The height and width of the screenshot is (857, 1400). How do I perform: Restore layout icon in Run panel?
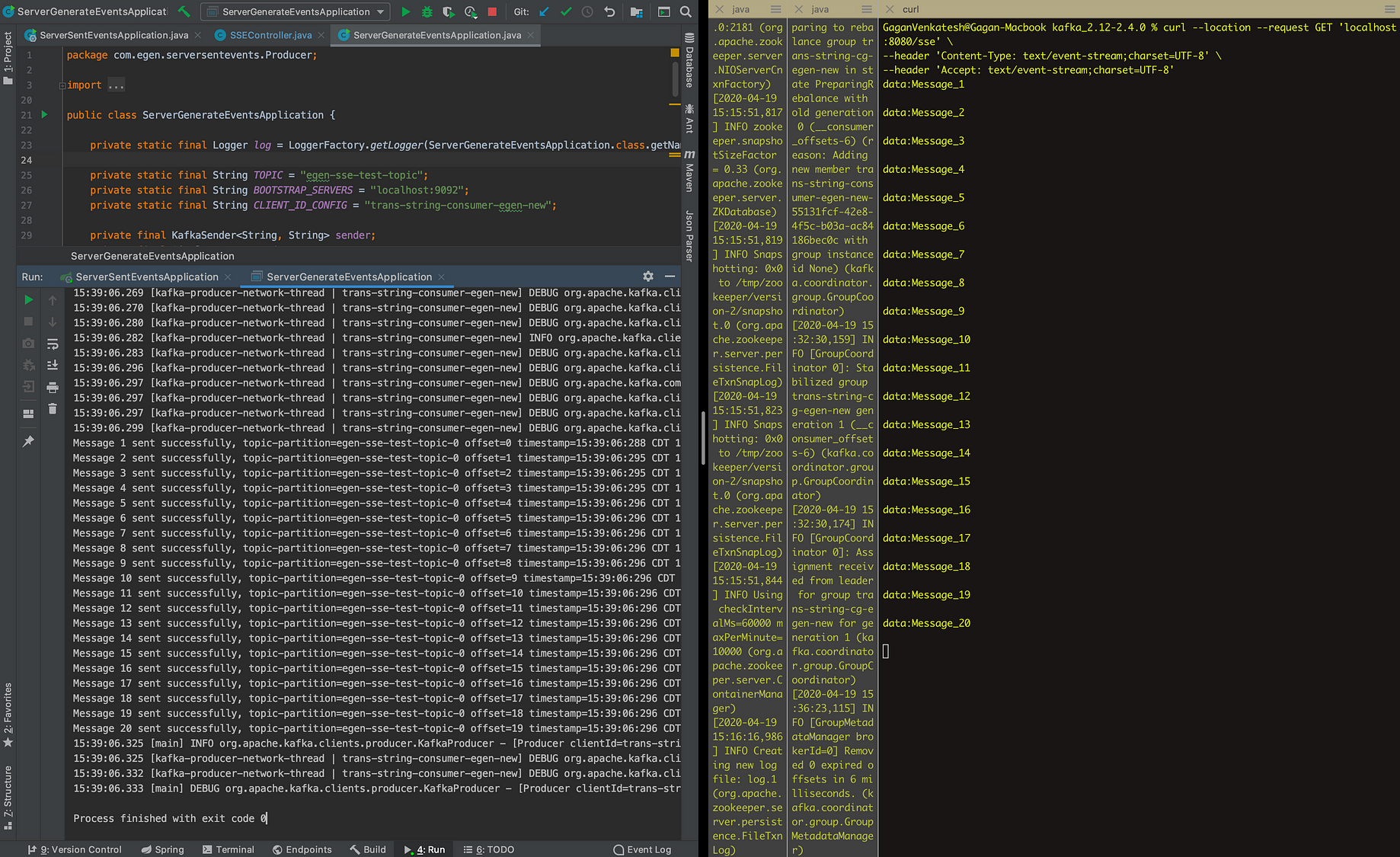point(28,414)
